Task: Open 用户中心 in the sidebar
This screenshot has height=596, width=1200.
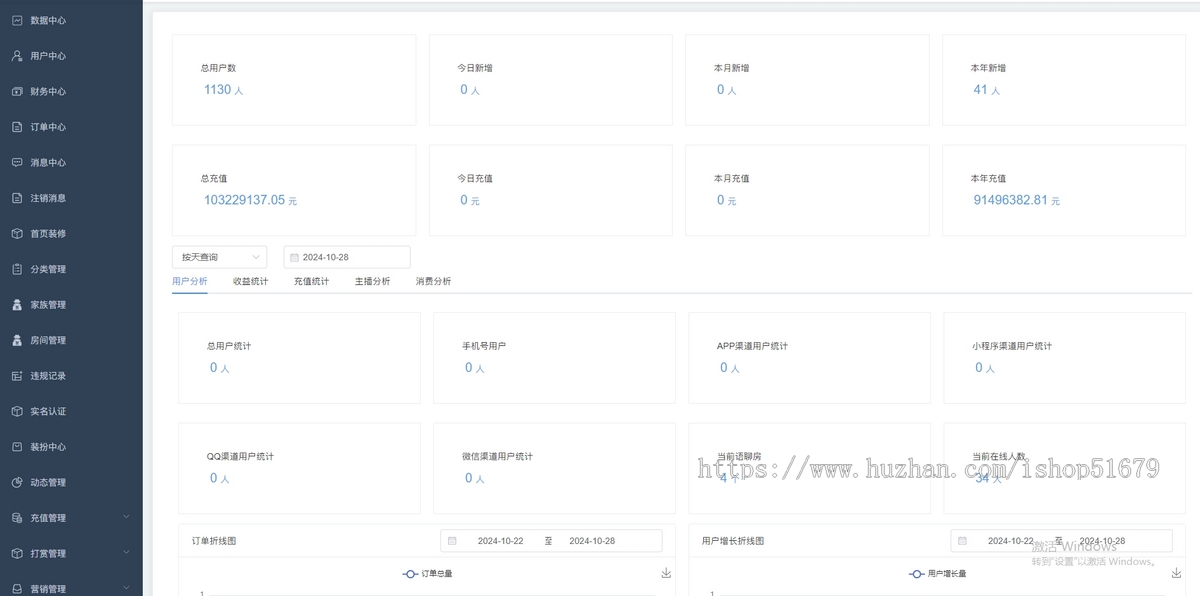Action: click(x=71, y=56)
